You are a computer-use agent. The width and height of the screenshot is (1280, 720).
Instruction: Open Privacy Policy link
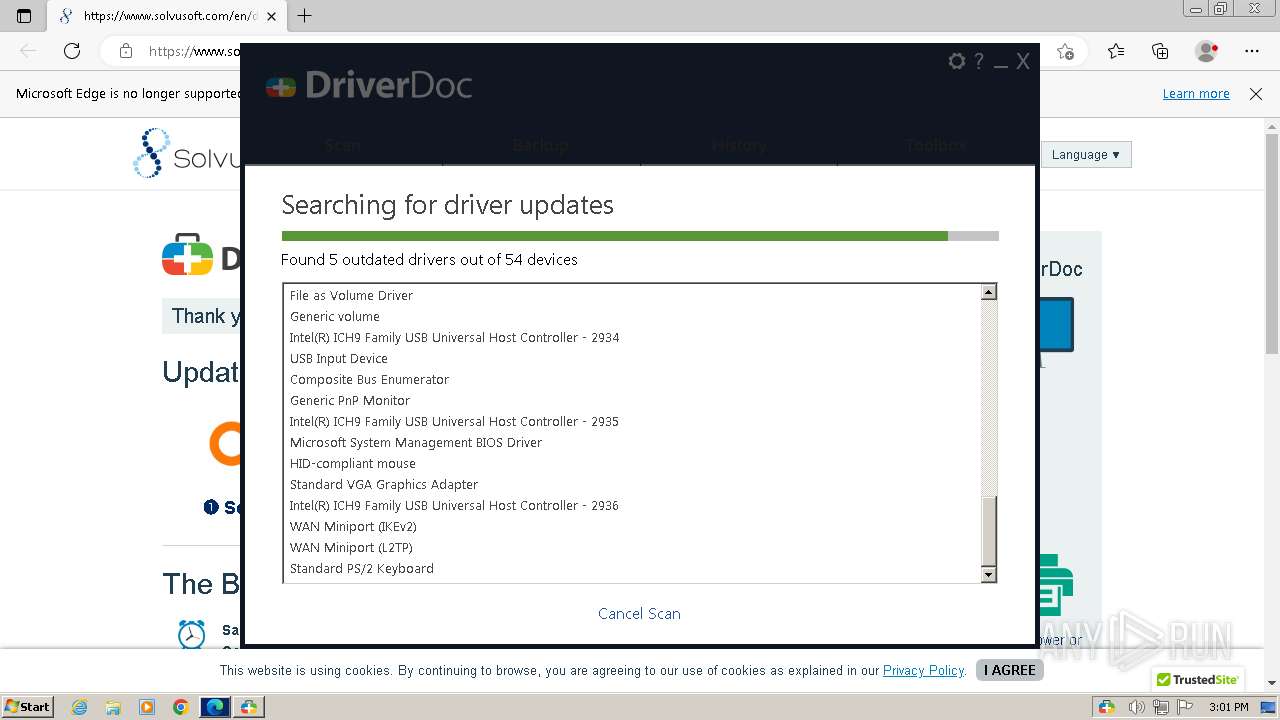(923, 671)
